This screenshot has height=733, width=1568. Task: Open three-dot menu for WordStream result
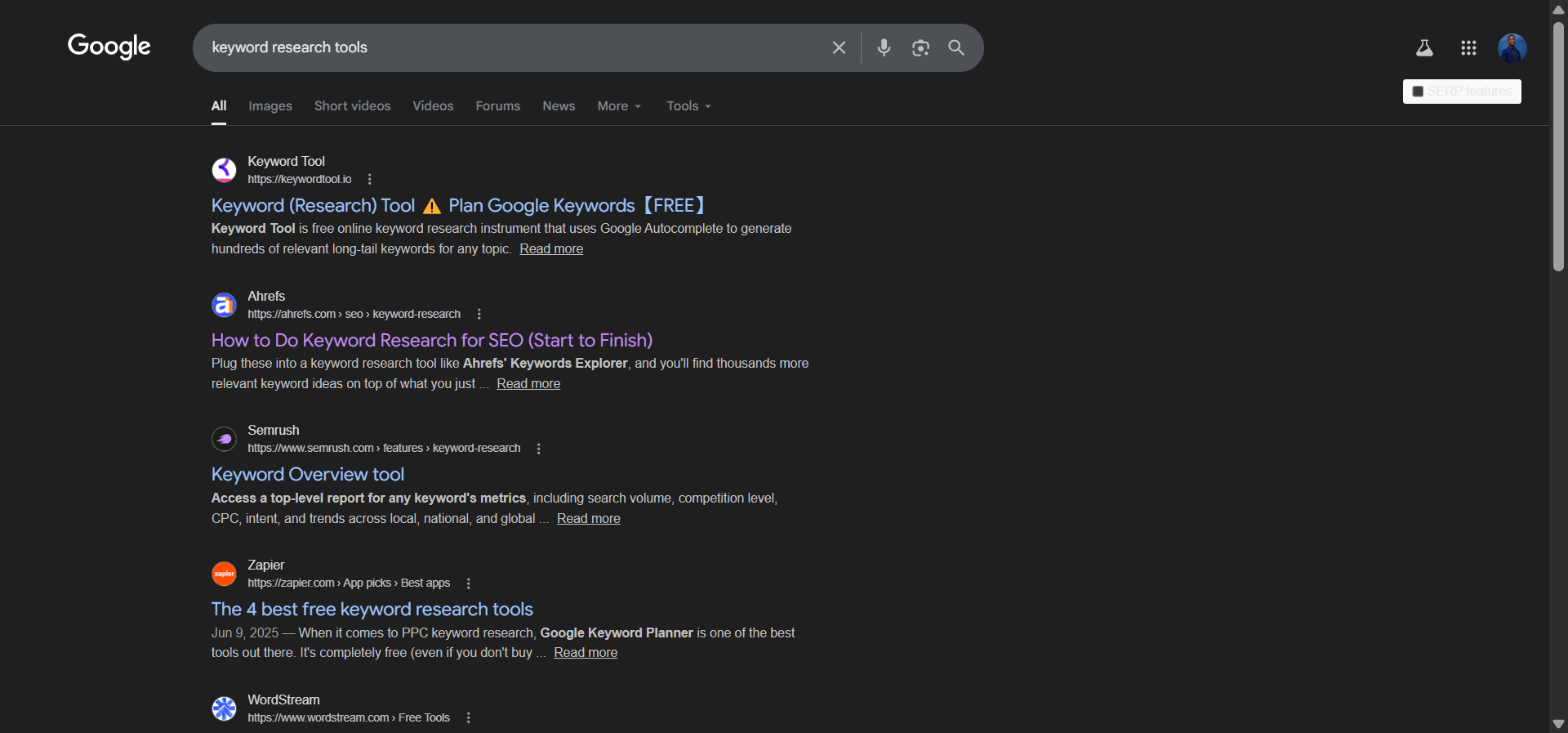click(468, 717)
